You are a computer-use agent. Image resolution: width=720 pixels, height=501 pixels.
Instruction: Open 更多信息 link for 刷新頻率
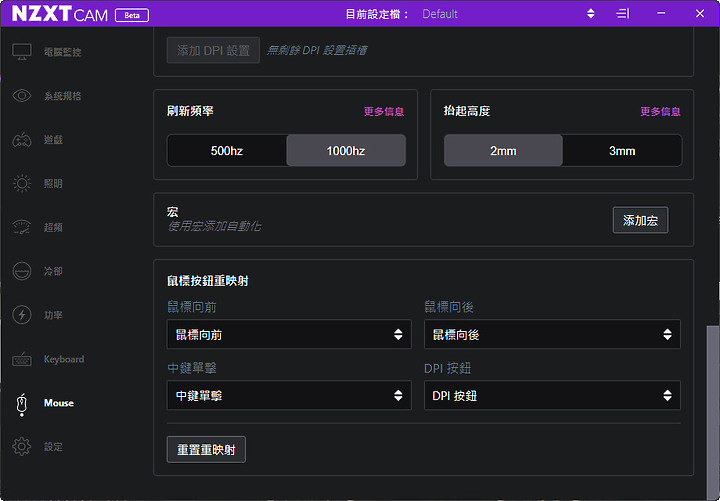click(x=384, y=111)
